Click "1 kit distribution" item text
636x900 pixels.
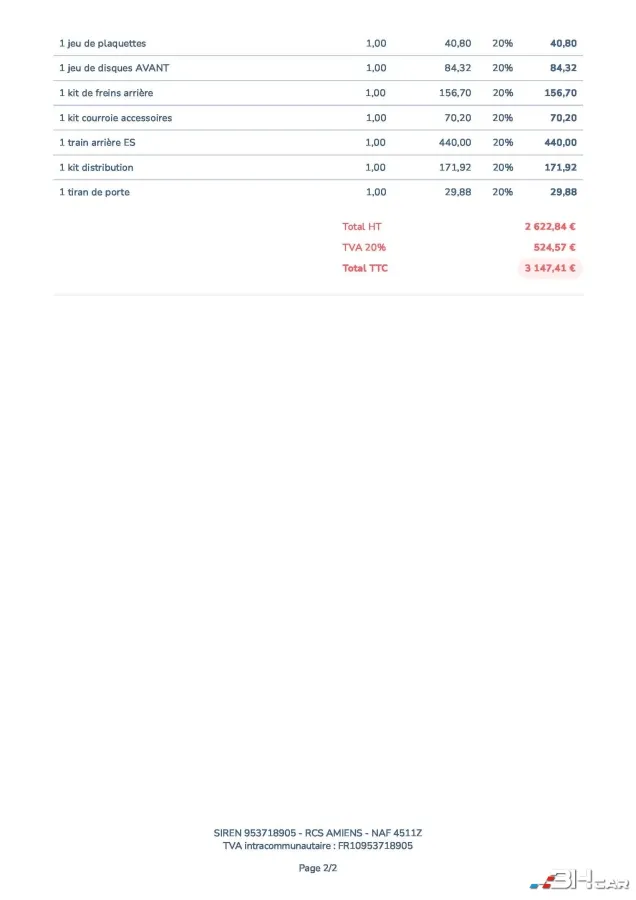96,167
